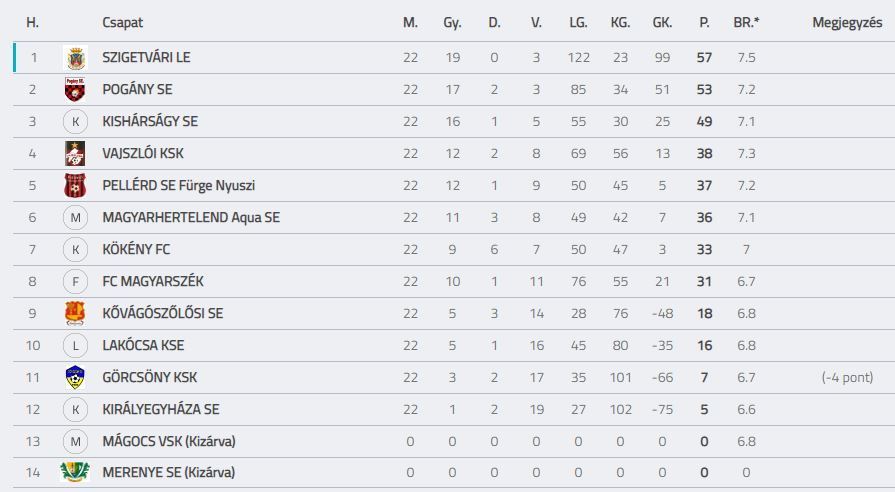Select the Lakócsa KSE placeholder L icon
Viewport: 895px width, 492px height.
coord(75,345)
